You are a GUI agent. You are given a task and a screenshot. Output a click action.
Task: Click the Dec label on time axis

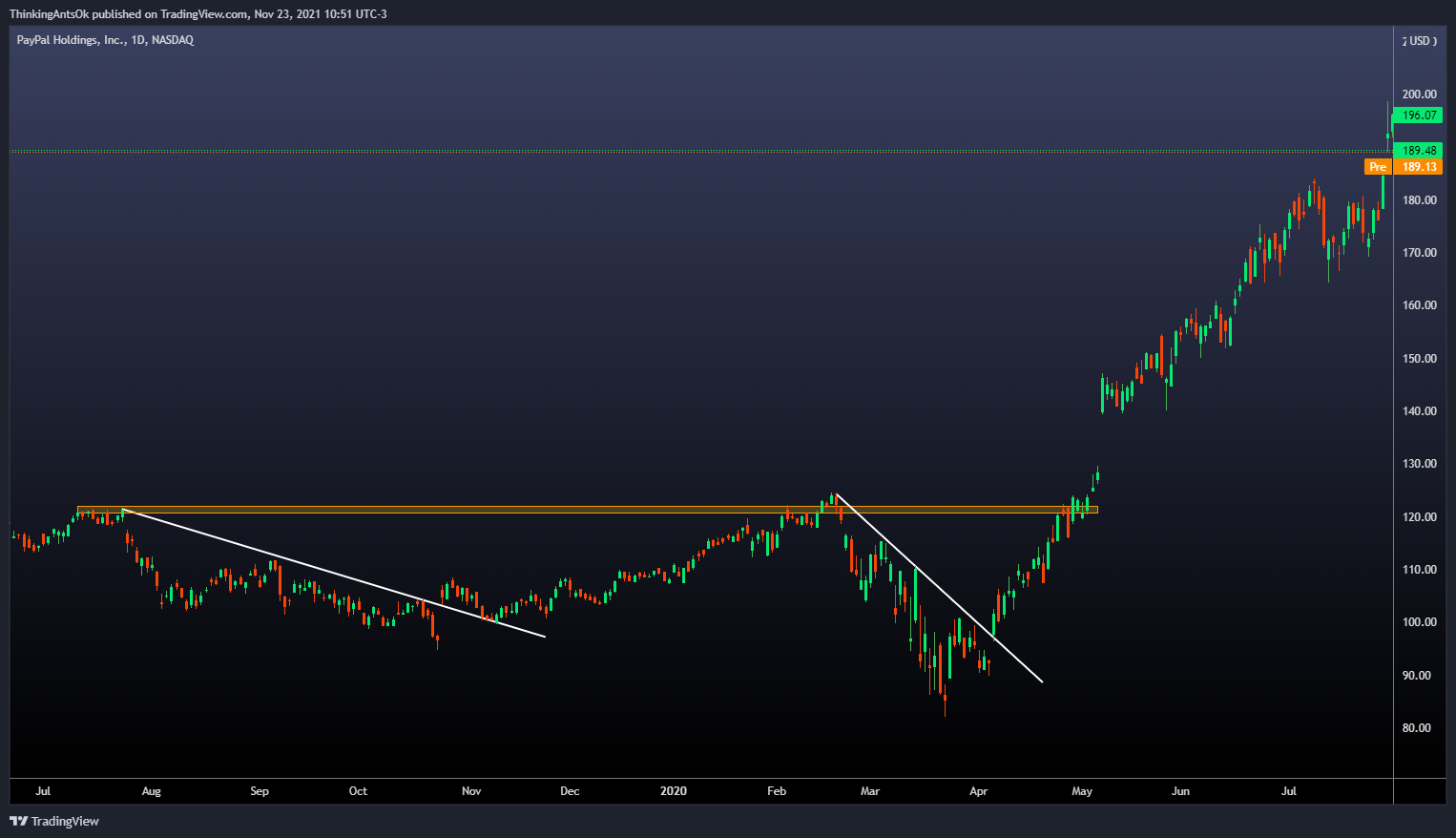(570, 791)
